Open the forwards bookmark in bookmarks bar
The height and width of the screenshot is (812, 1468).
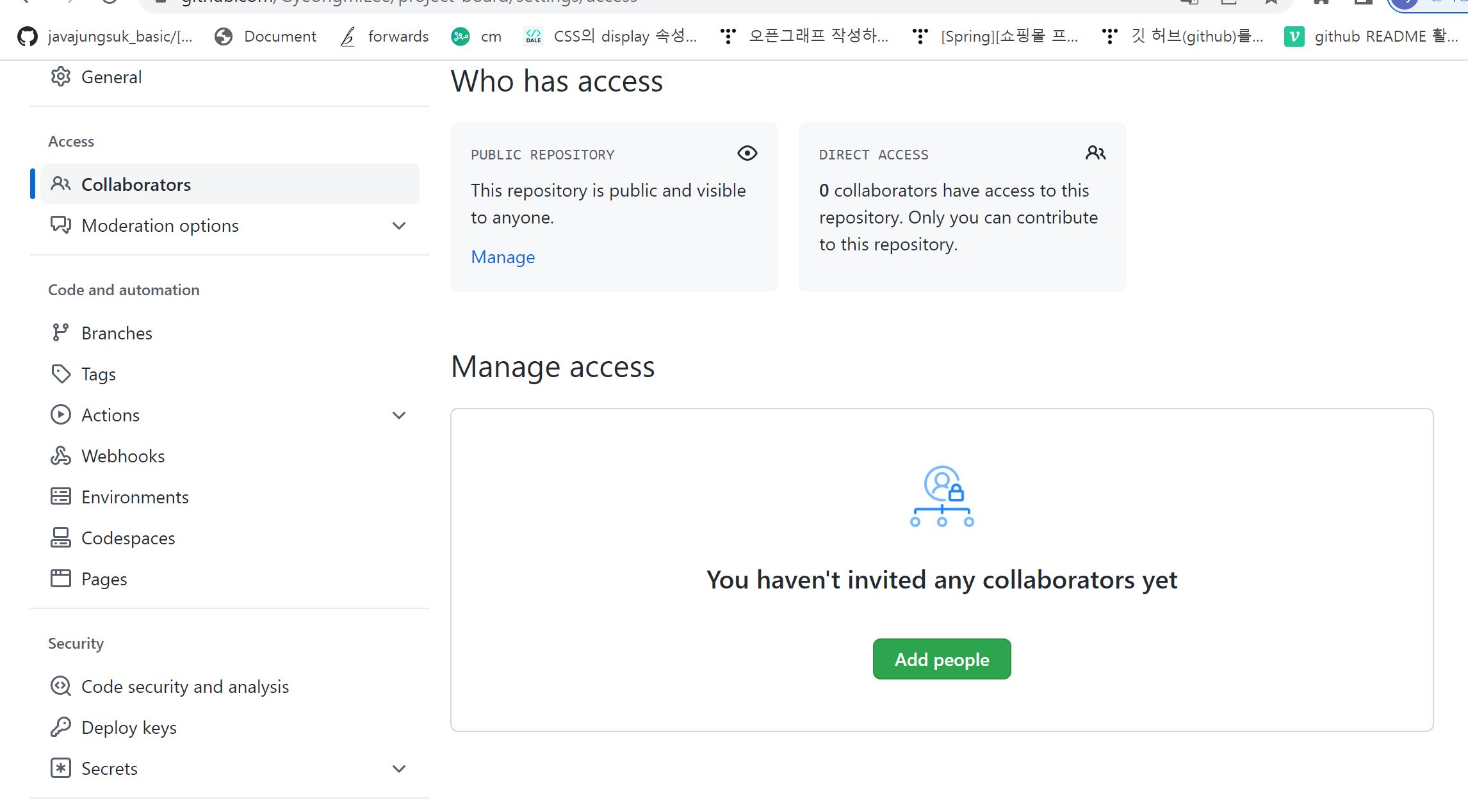(x=384, y=37)
